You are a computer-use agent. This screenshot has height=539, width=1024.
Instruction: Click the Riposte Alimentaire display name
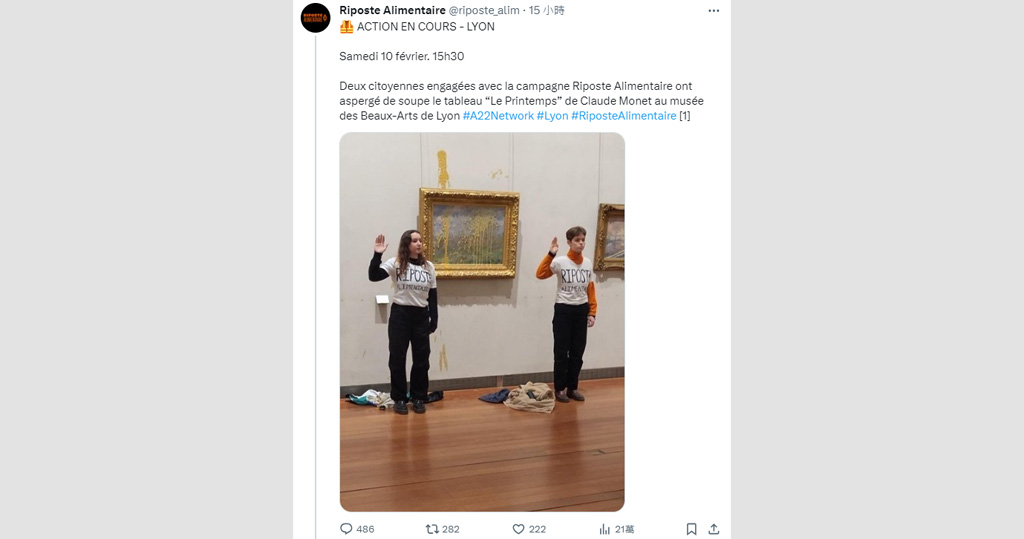click(392, 10)
